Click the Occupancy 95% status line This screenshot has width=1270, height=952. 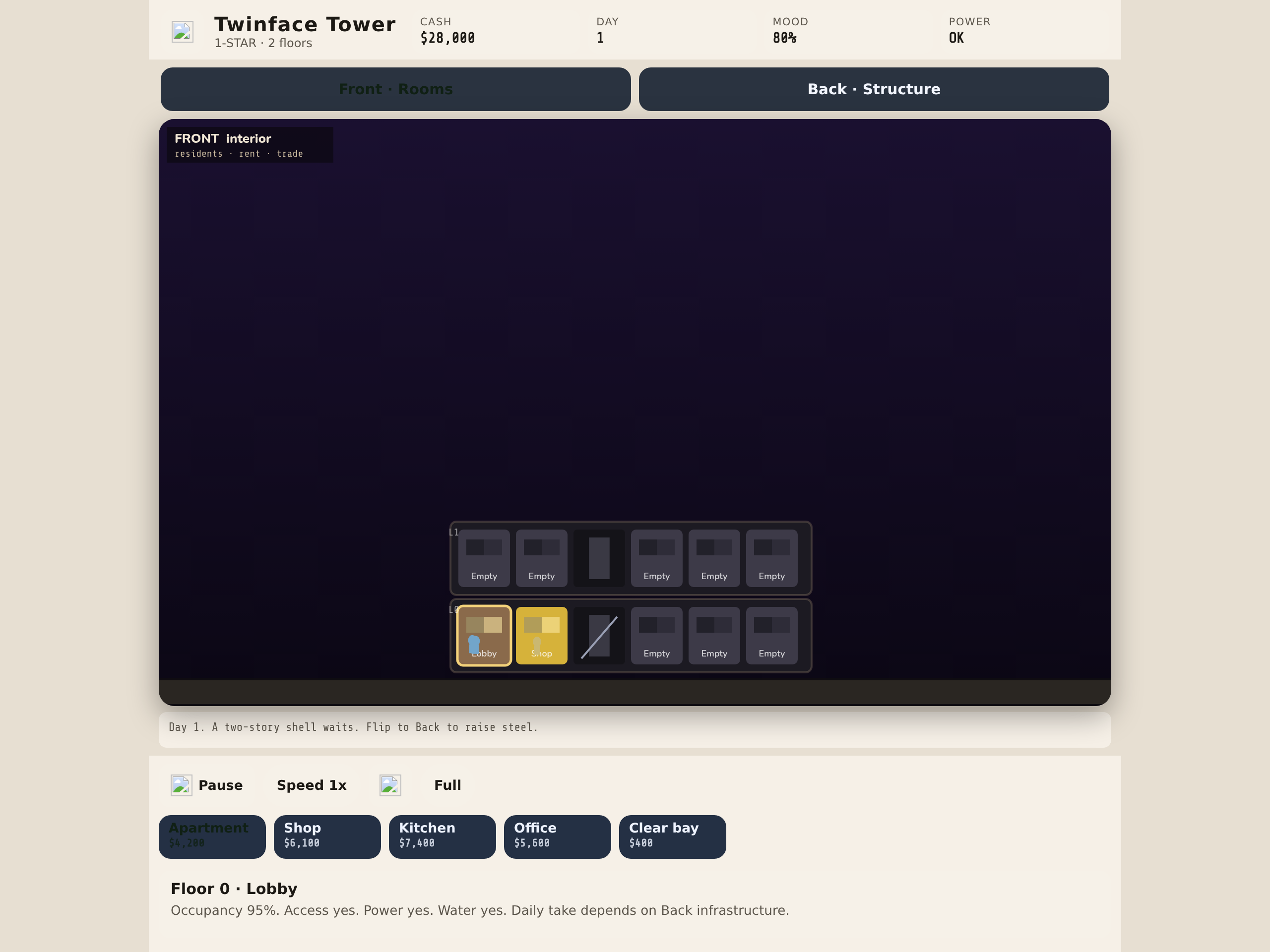click(x=479, y=910)
